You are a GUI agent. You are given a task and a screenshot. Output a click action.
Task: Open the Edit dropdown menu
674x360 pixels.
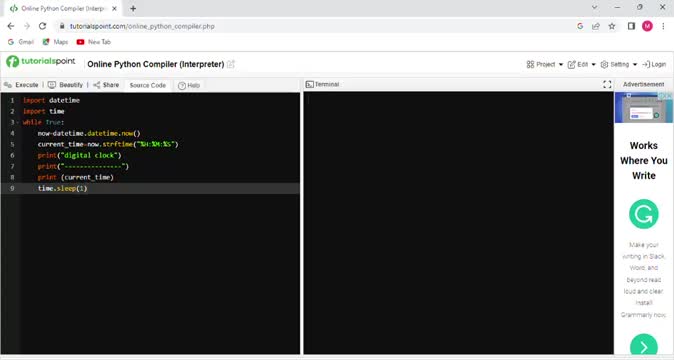[x=582, y=64]
